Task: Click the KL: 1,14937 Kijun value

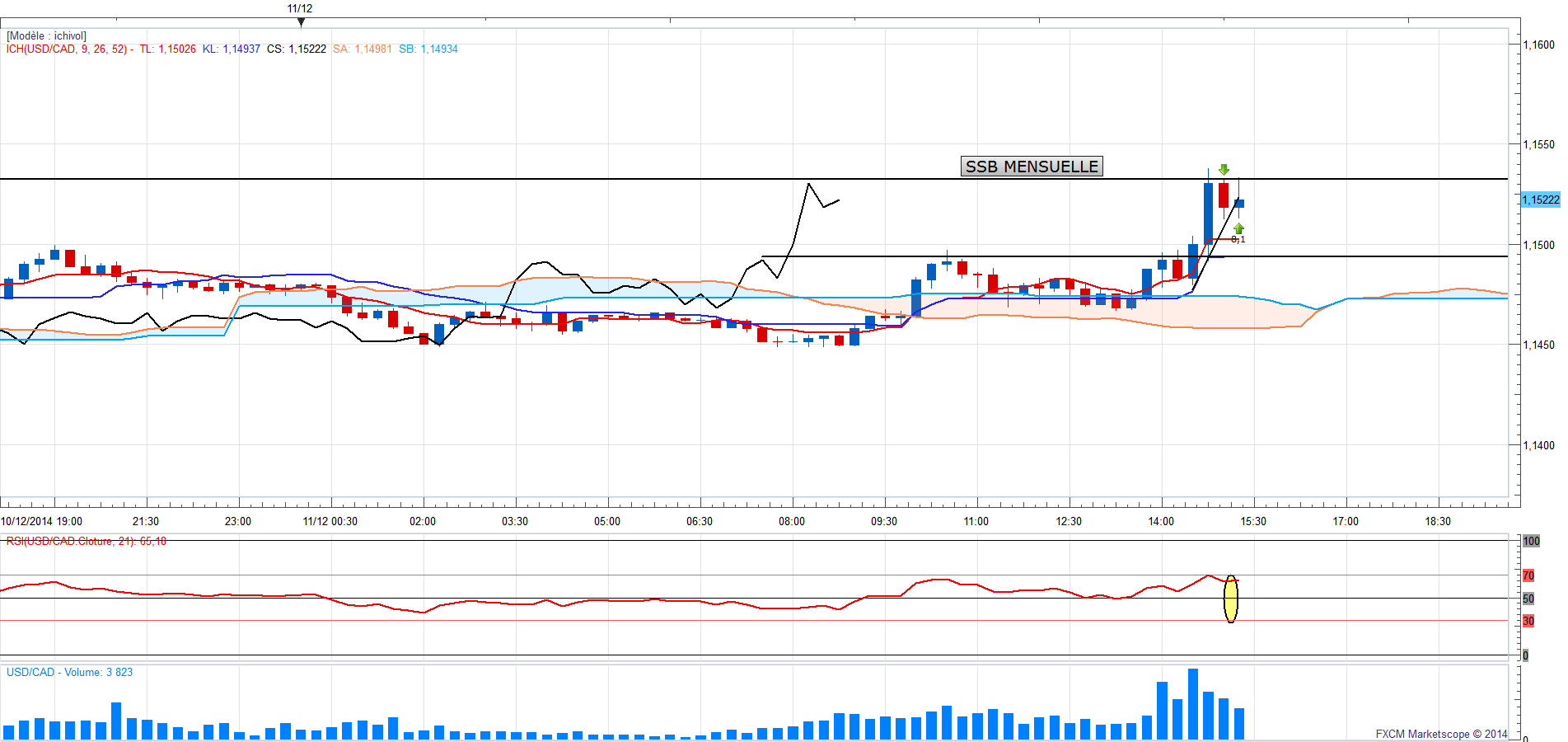Action: coord(232,49)
